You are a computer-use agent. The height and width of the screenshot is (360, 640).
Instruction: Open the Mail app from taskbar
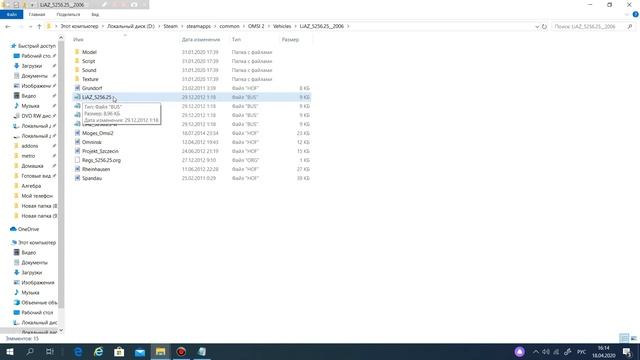pyautogui.click(x=140, y=352)
